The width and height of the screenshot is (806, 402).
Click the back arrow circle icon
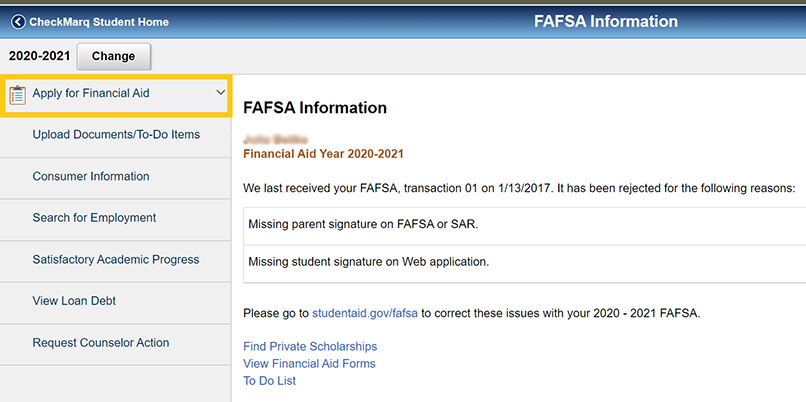[18, 22]
